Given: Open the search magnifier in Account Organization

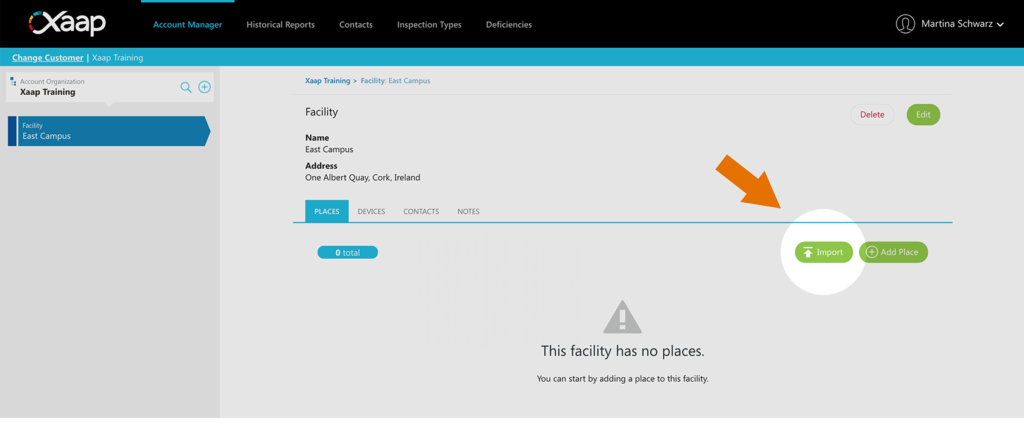Looking at the screenshot, I should click(186, 87).
